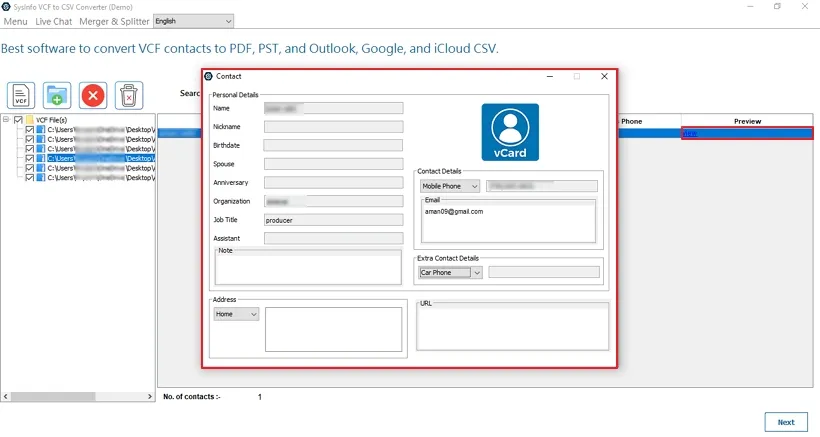
Task: Click the trash can remove-all icon
Action: [x=129, y=95]
